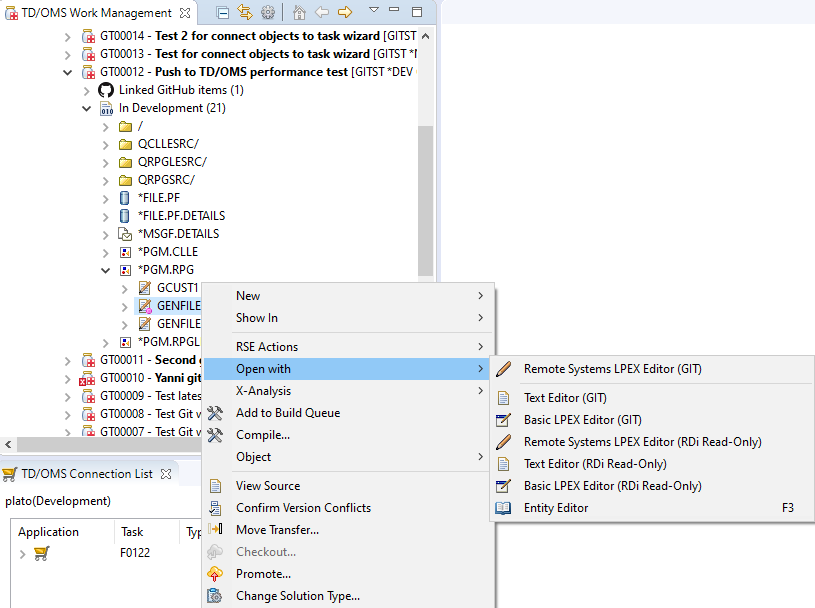Click the forward arrow navigation icon
The height and width of the screenshot is (608, 815).
tap(345, 12)
